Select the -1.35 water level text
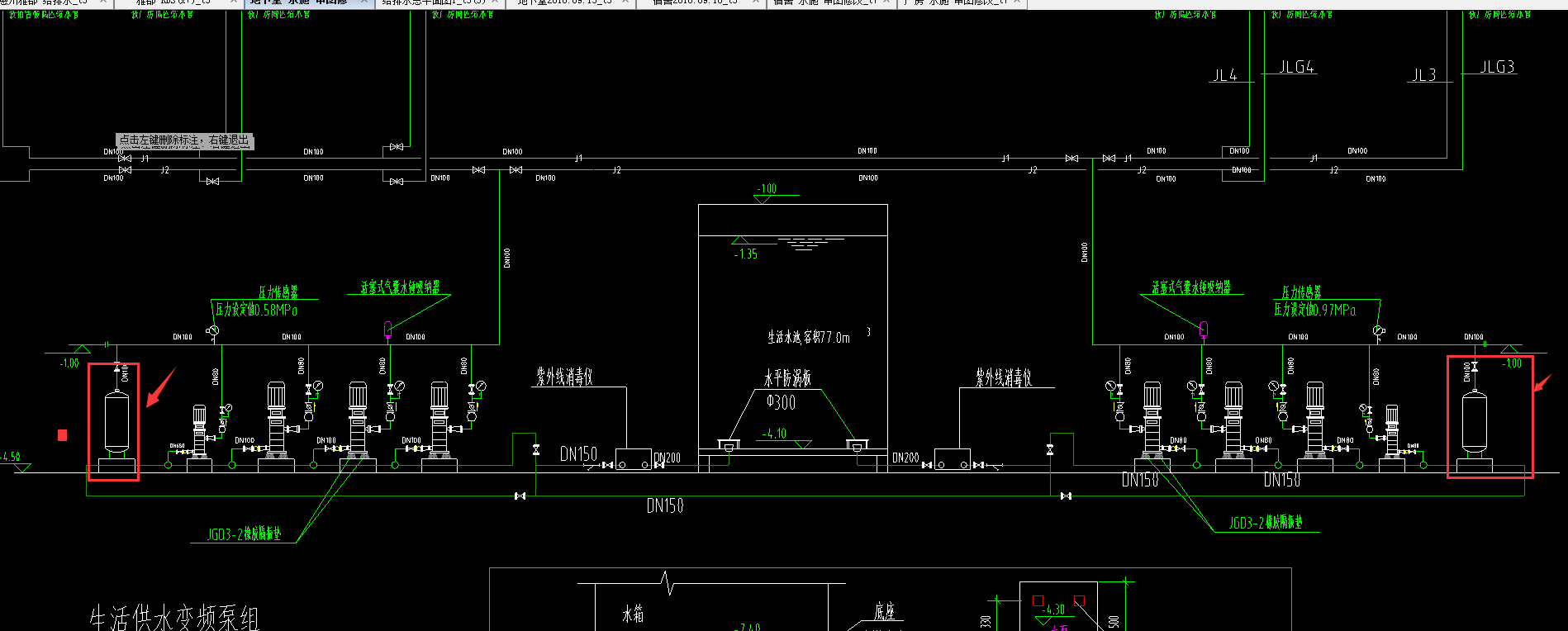The width and height of the screenshot is (1568, 631). point(746,254)
